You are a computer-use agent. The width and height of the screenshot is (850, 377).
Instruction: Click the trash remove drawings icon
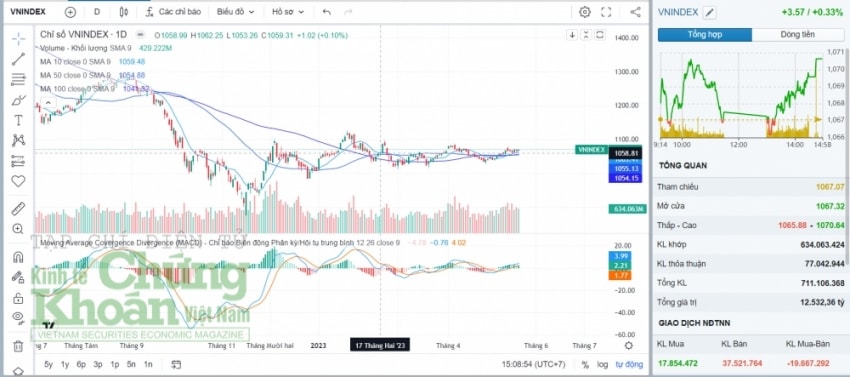pos(18,346)
